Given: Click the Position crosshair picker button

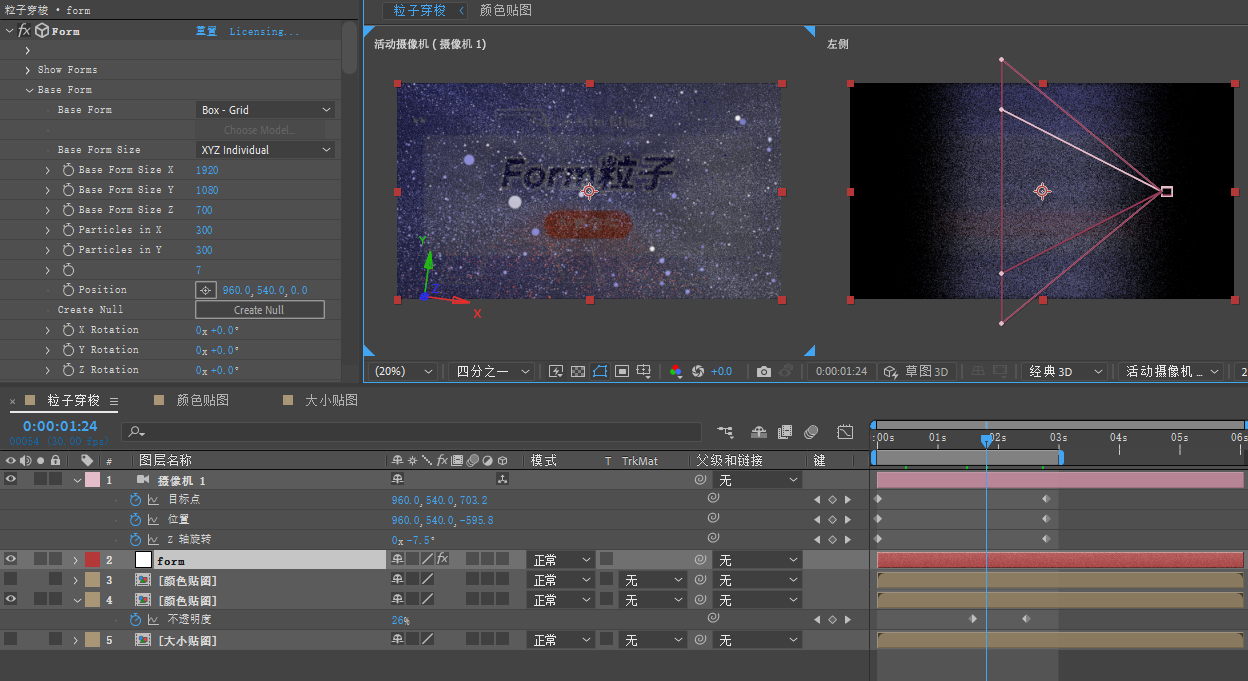Looking at the screenshot, I should (x=205, y=290).
